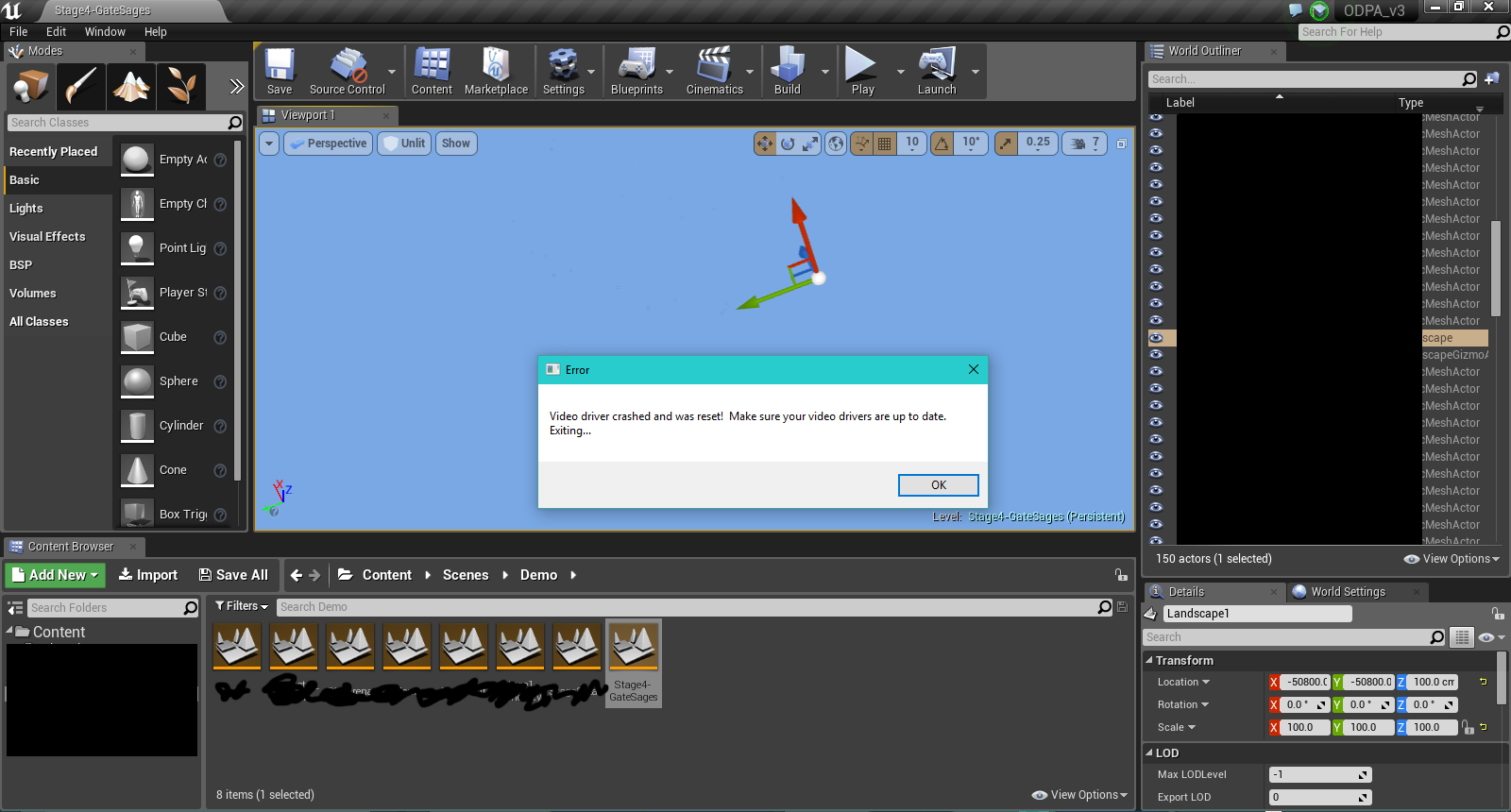Click add folder icon in World Outliner
Image resolution: width=1511 pixels, height=812 pixels.
[1492, 79]
